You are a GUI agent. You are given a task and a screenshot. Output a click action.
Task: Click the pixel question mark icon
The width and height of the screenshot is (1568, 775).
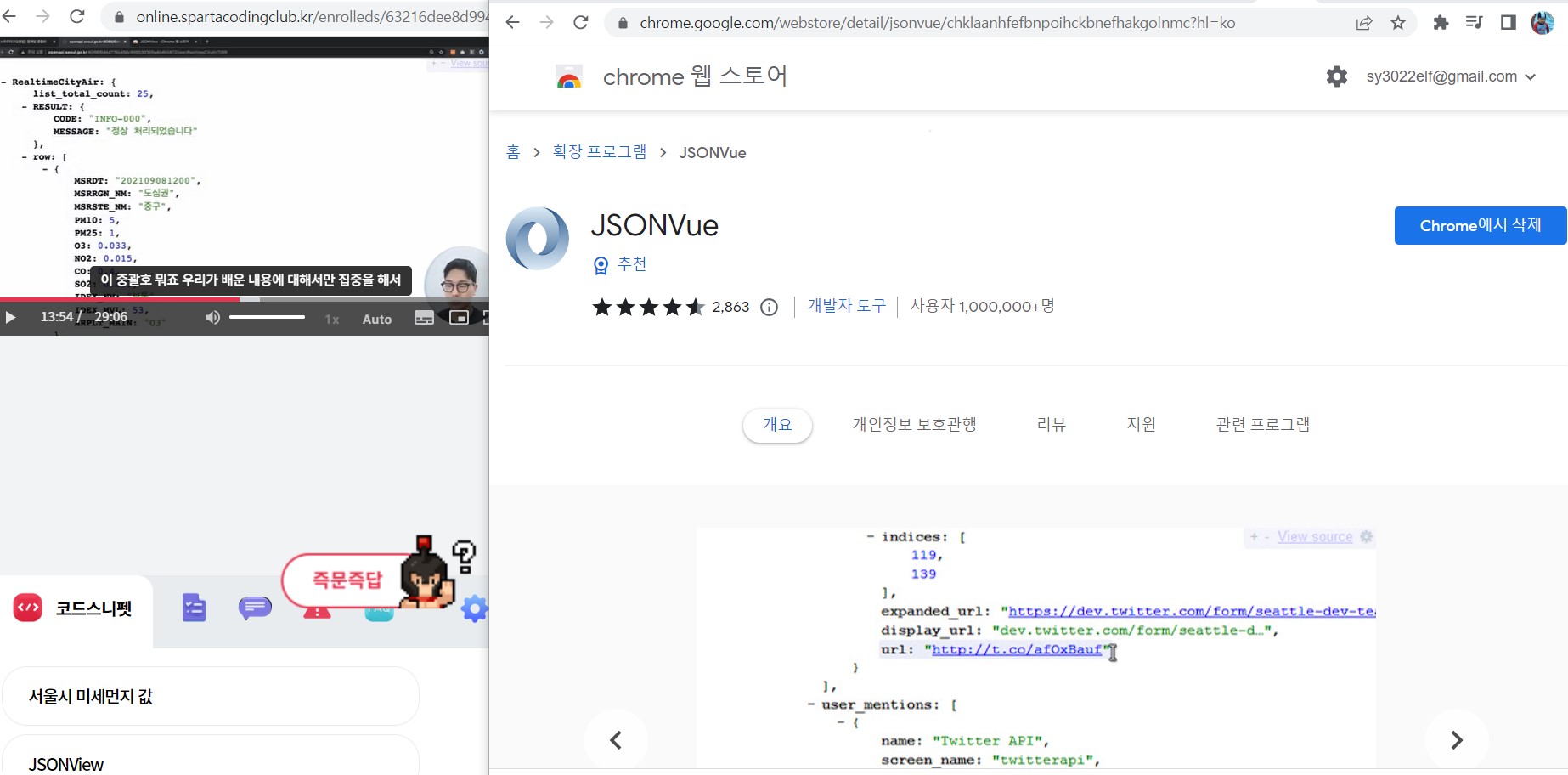464,557
